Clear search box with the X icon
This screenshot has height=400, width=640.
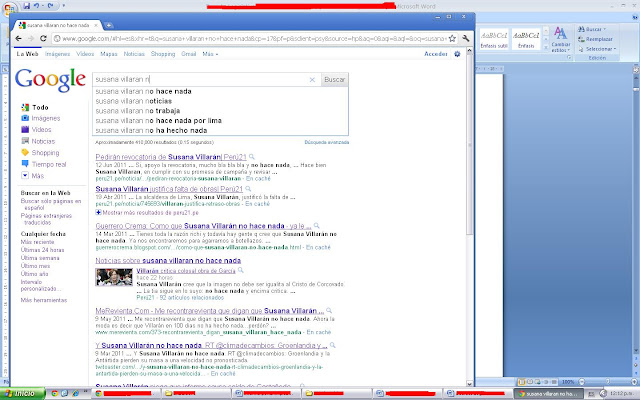pos(312,80)
